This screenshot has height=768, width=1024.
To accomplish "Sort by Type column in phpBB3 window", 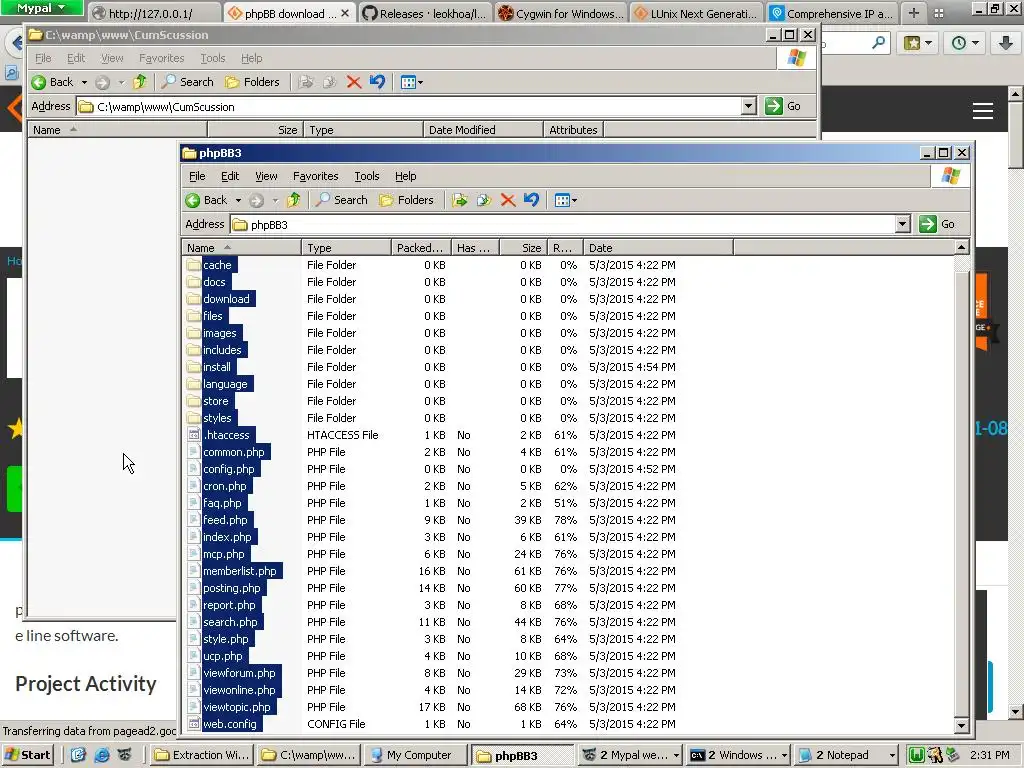I will pyautogui.click(x=346, y=248).
